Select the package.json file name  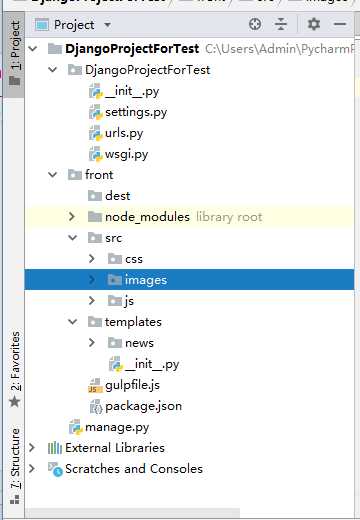coord(143,406)
